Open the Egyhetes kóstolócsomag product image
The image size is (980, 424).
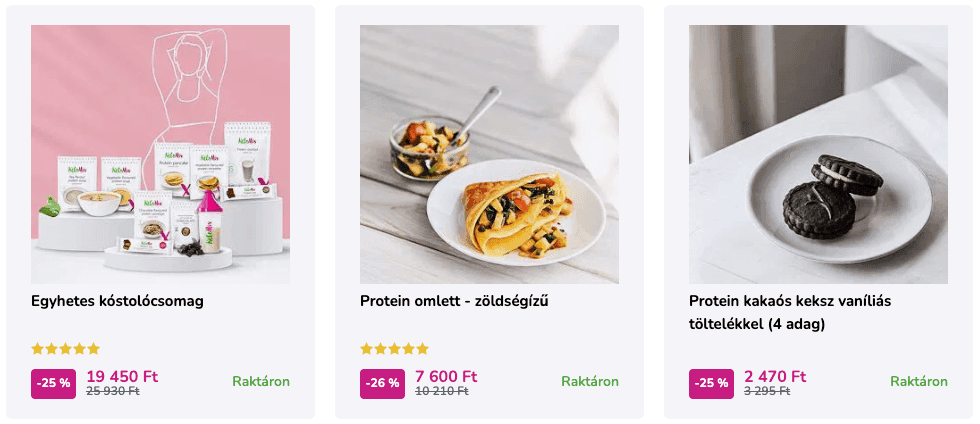tap(160, 154)
